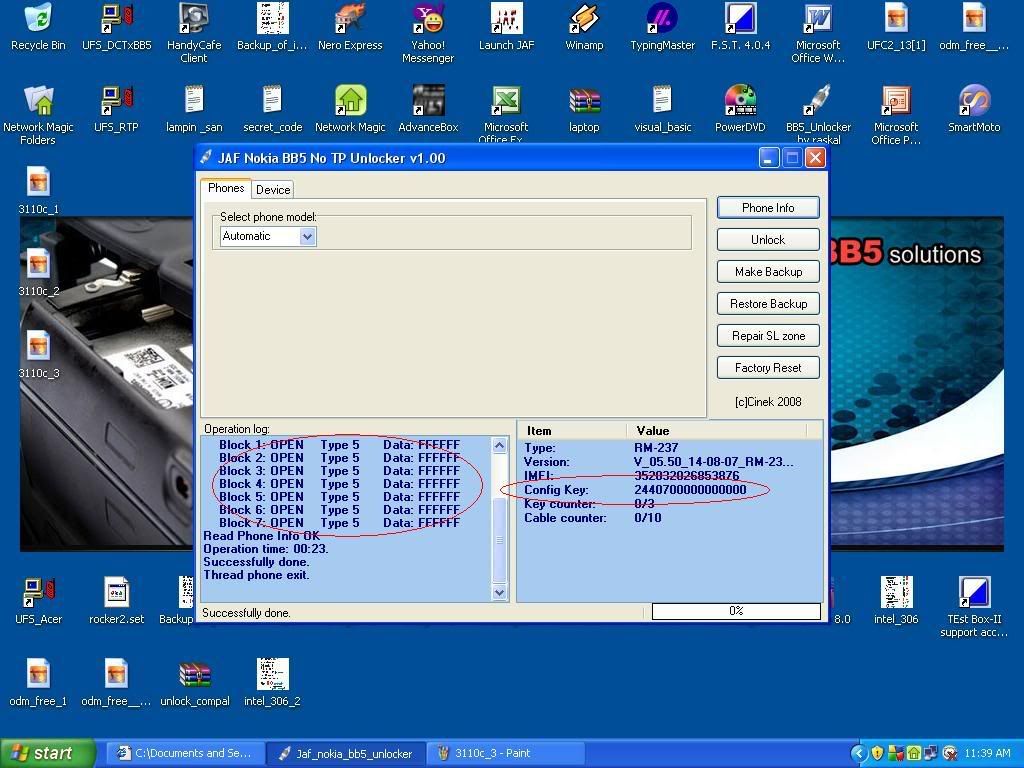Click the Repair SL zone button

(768, 336)
